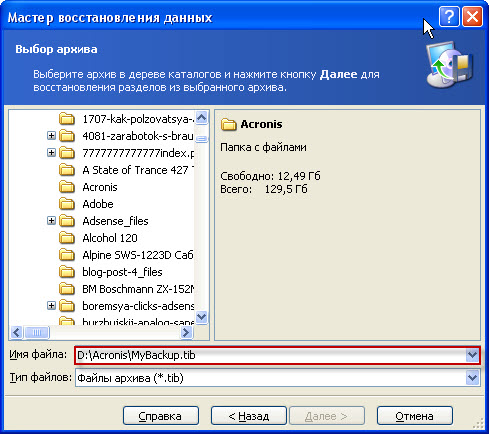Expand the 777777777777index folder
Image resolution: width=489 pixels, height=434 pixels.
pyautogui.click(x=51, y=153)
